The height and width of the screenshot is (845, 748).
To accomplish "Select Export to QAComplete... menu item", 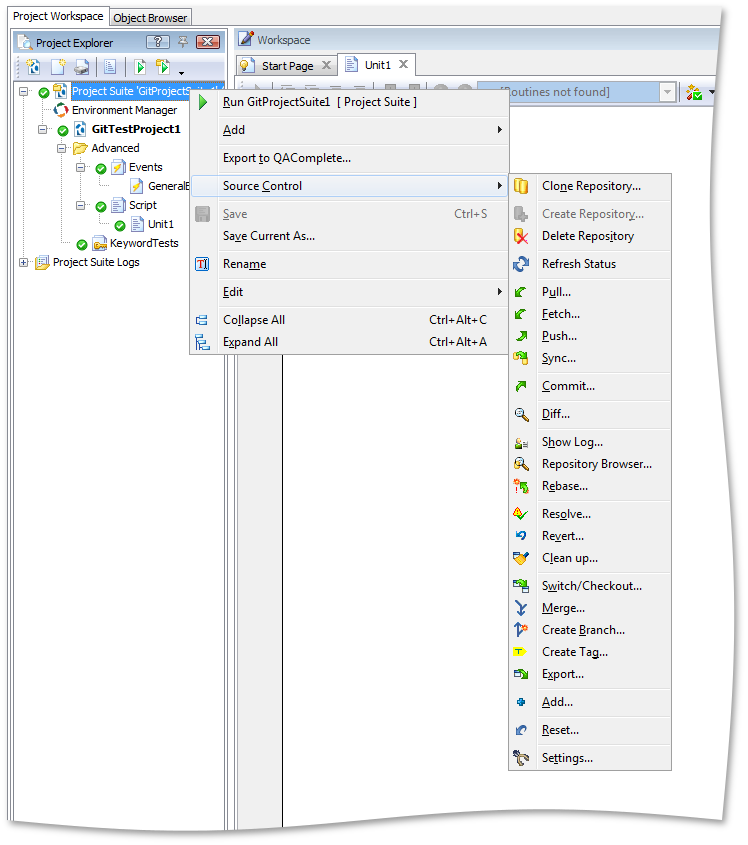I will (x=286, y=158).
